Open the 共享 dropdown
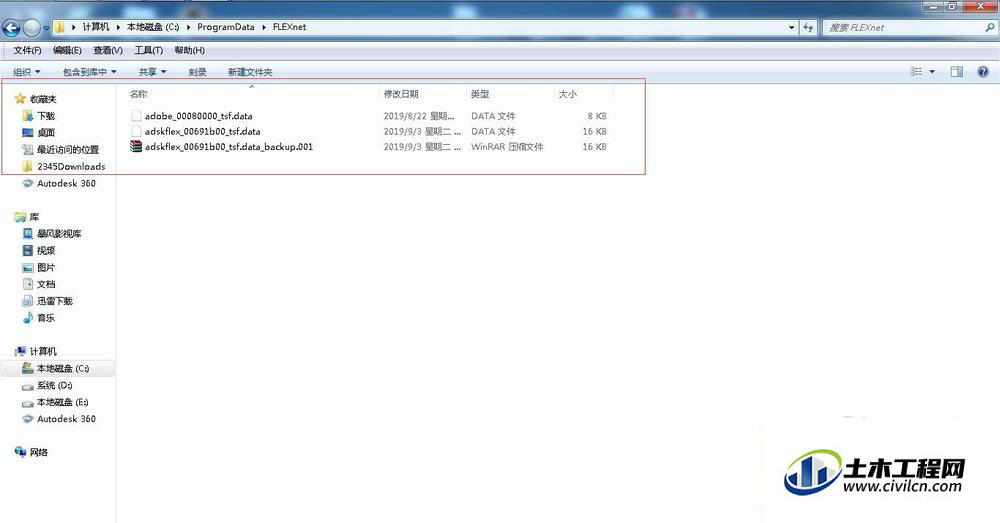This screenshot has height=523, width=1000. (x=152, y=72)
